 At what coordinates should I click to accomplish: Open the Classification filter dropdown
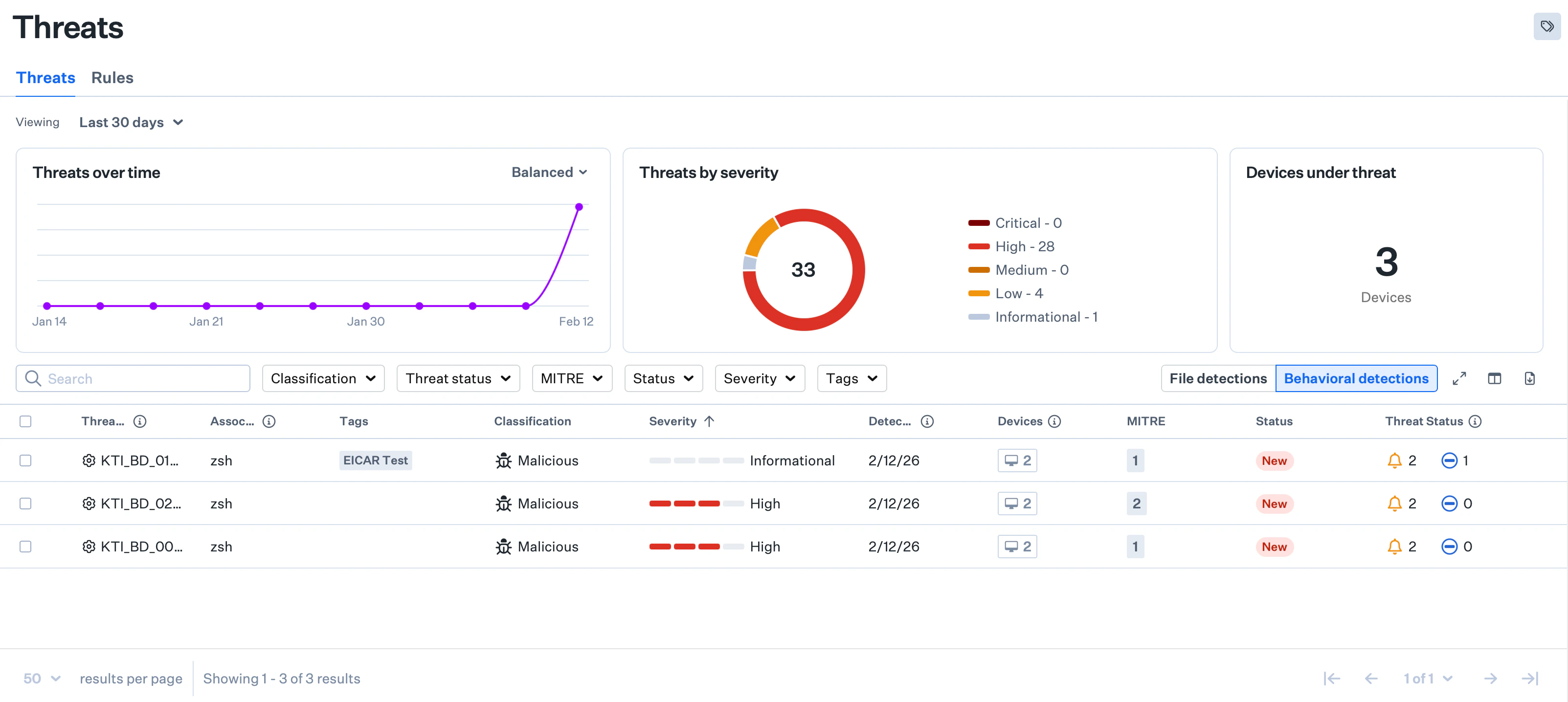[323, 378]
